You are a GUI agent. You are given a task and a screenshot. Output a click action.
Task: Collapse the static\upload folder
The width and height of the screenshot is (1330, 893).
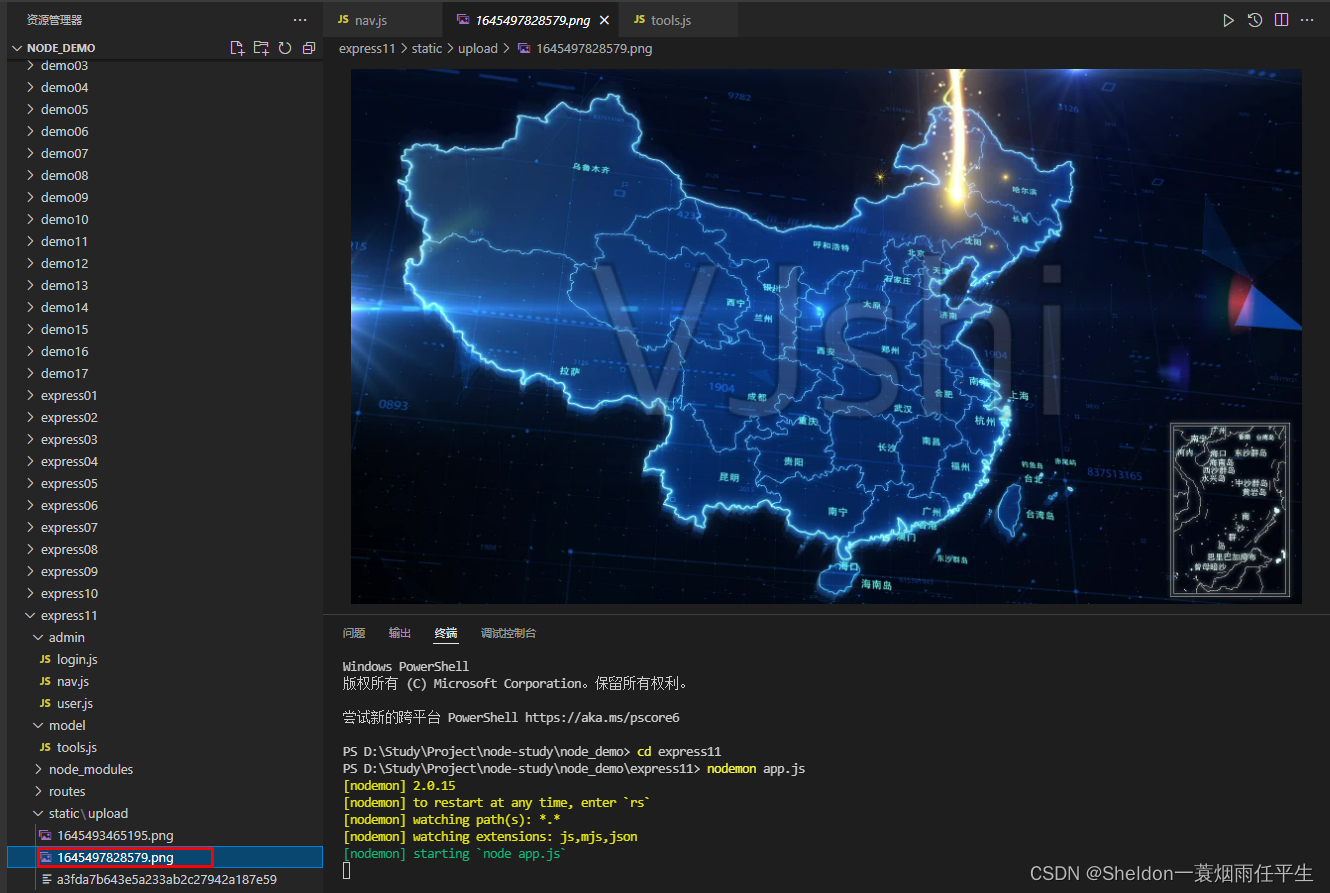pos(165,813)
